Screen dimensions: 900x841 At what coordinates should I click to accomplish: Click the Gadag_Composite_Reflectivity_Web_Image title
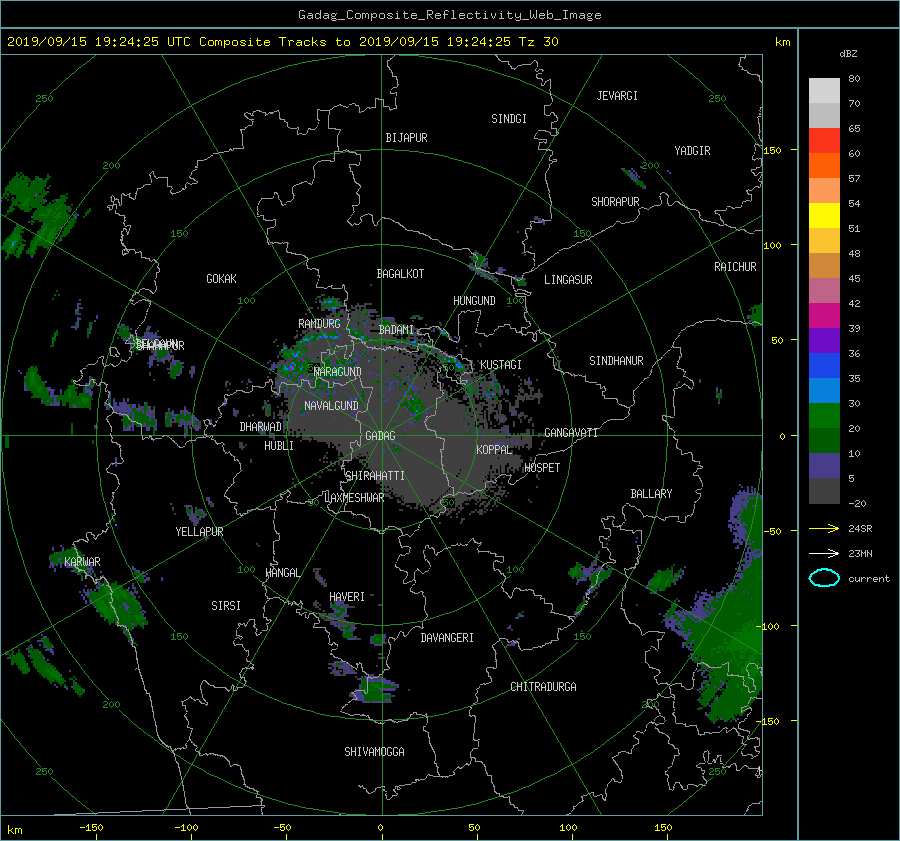pos(449,15)
